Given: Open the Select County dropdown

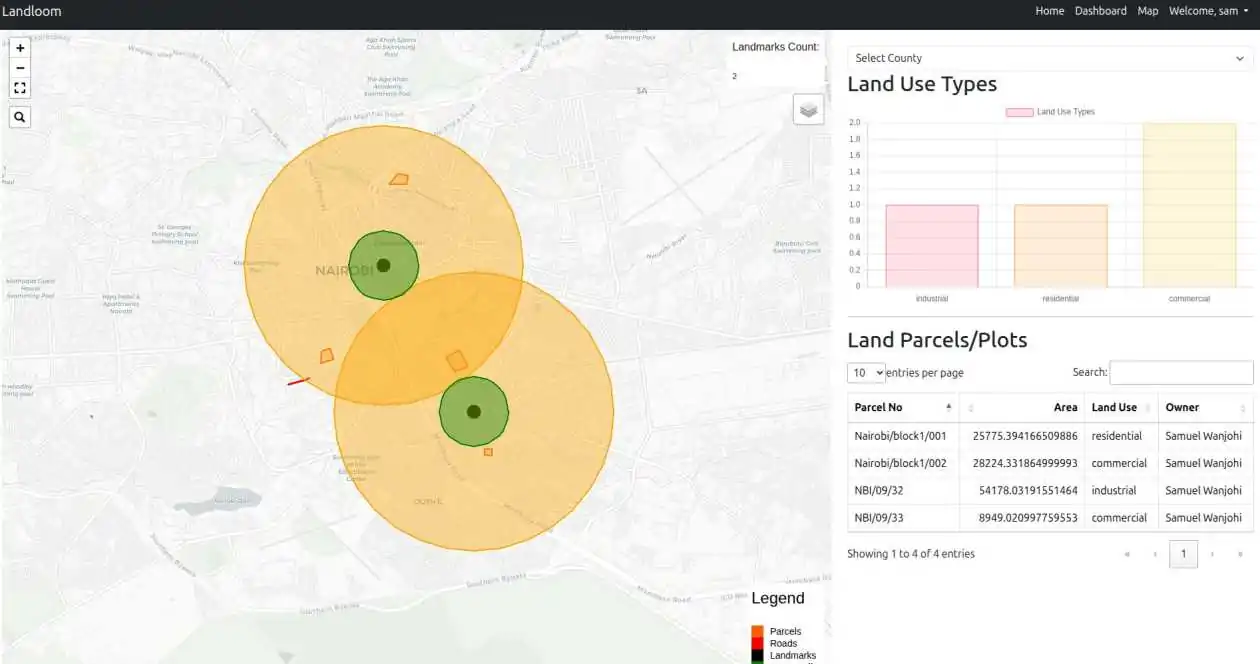Looking at the screenshot, I should (1050, 57).
